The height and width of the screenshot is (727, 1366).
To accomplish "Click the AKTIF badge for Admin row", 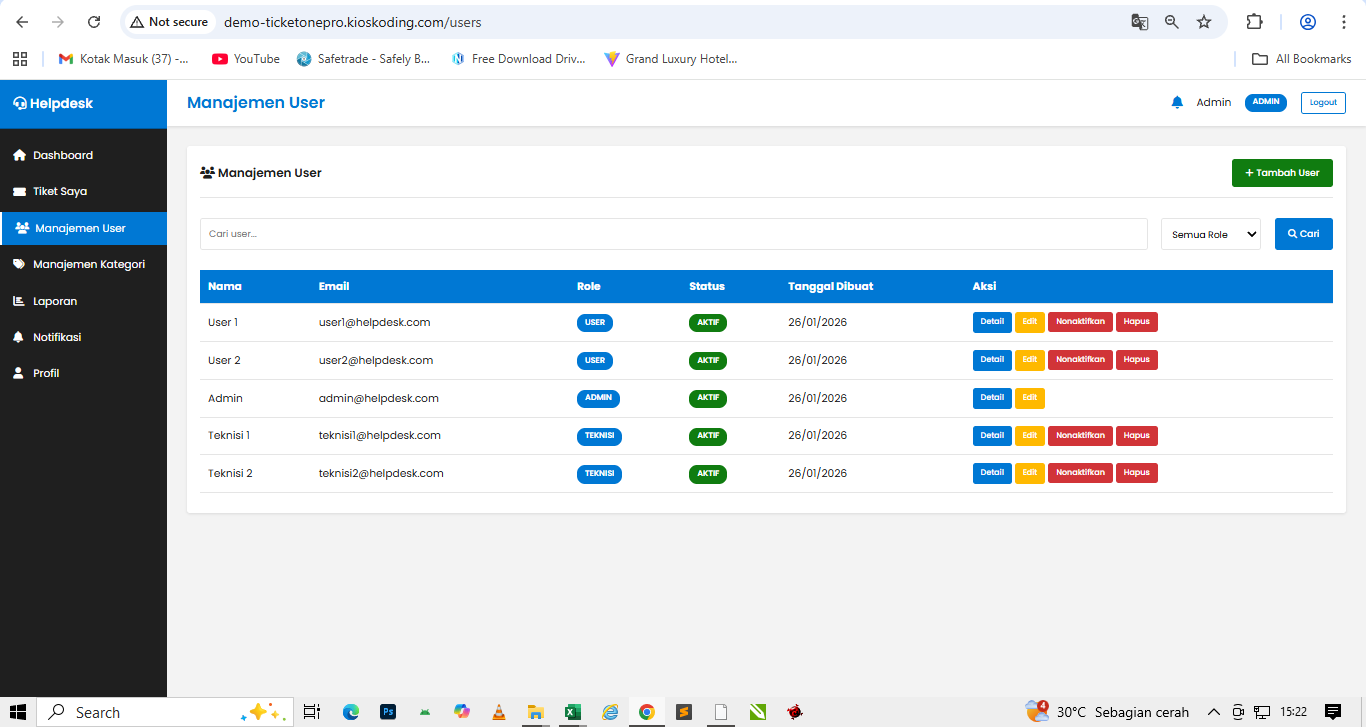I will pyautogui.click(x=708, y=397).
